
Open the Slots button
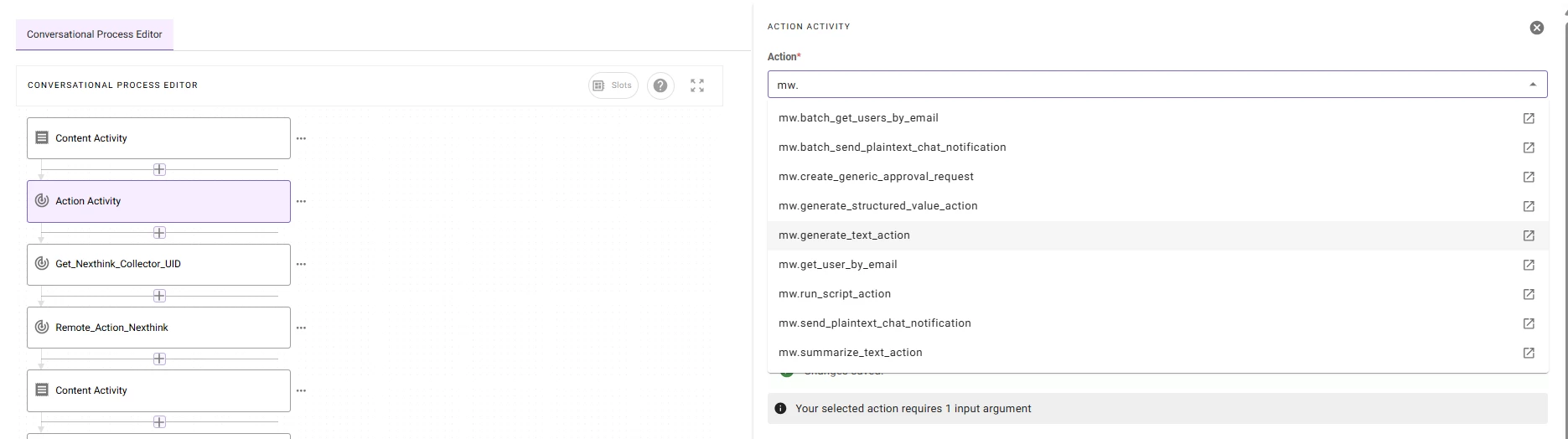click(x=613, y=85)
